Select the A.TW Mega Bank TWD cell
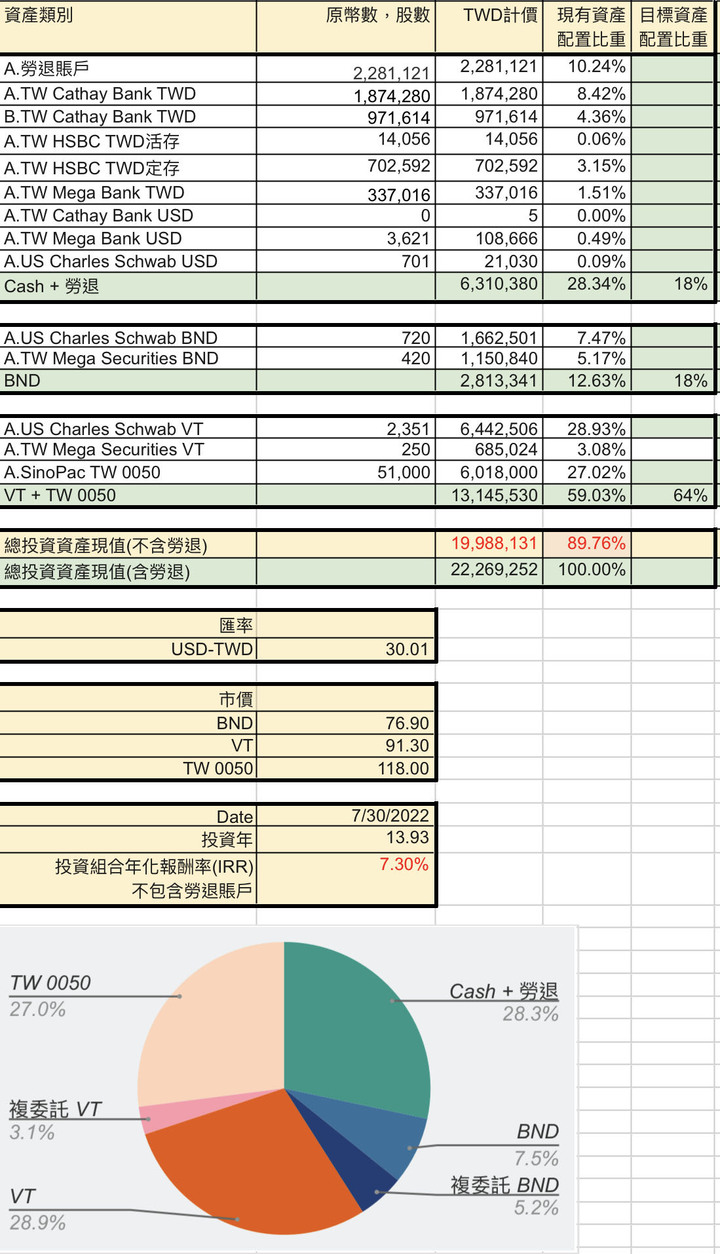Screen dimensions: 720x1254 point(128,192)
